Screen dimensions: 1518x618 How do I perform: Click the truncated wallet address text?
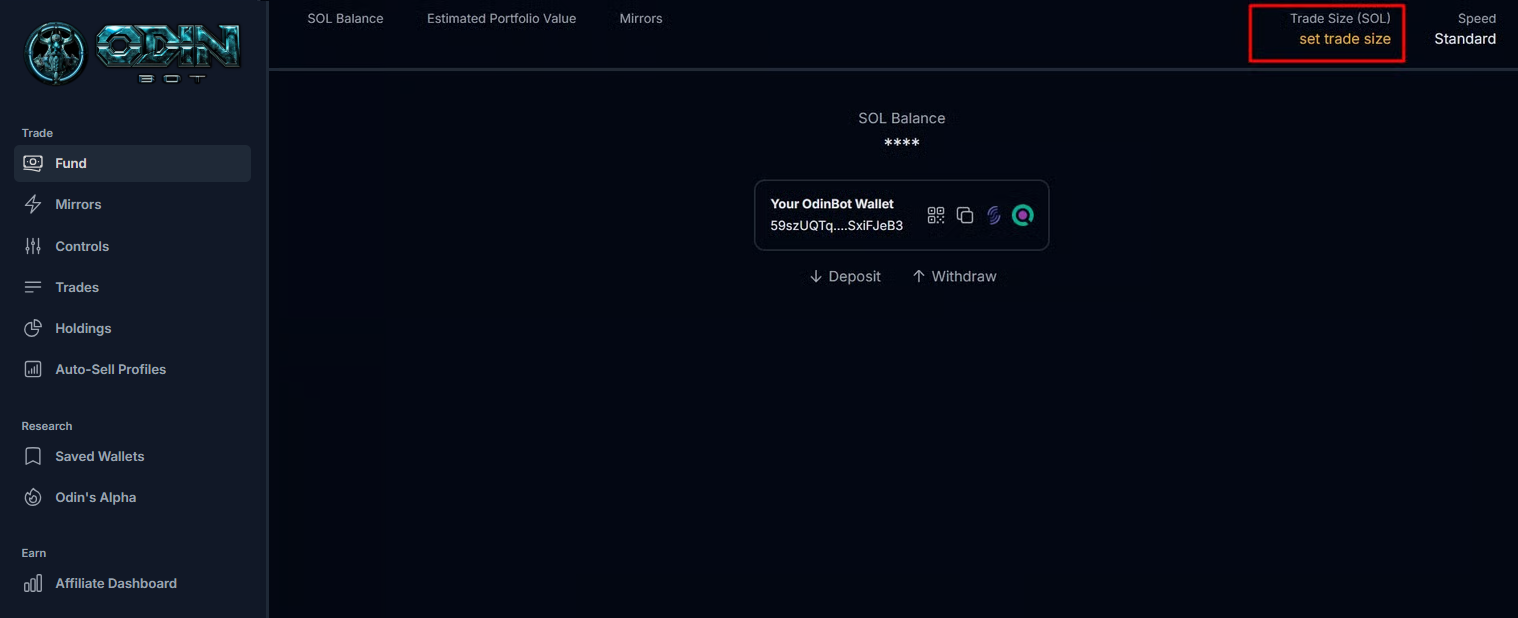point(836,226)
